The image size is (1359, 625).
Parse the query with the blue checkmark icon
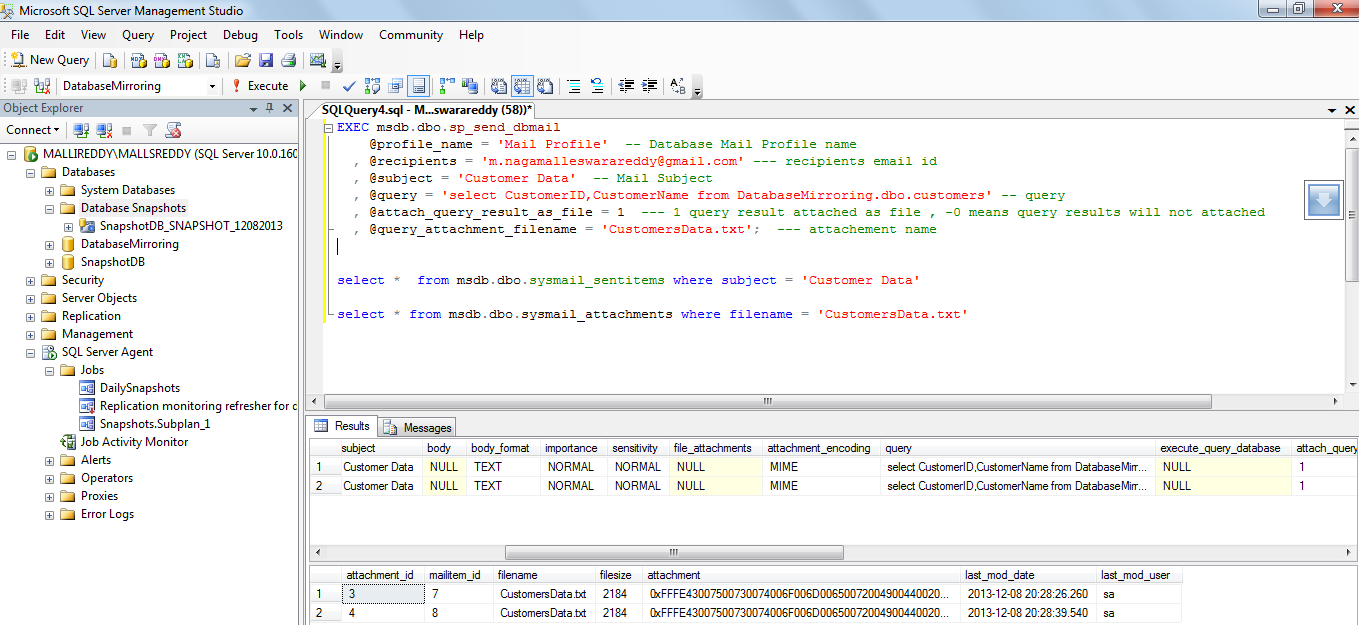tap(349, 86)
